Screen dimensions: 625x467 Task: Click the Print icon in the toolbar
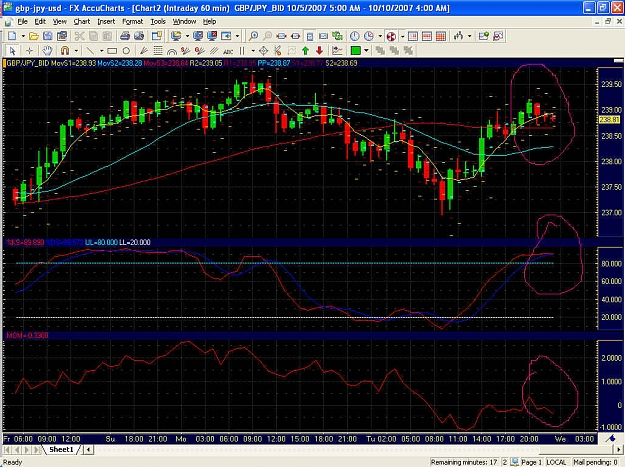(125, 36)
